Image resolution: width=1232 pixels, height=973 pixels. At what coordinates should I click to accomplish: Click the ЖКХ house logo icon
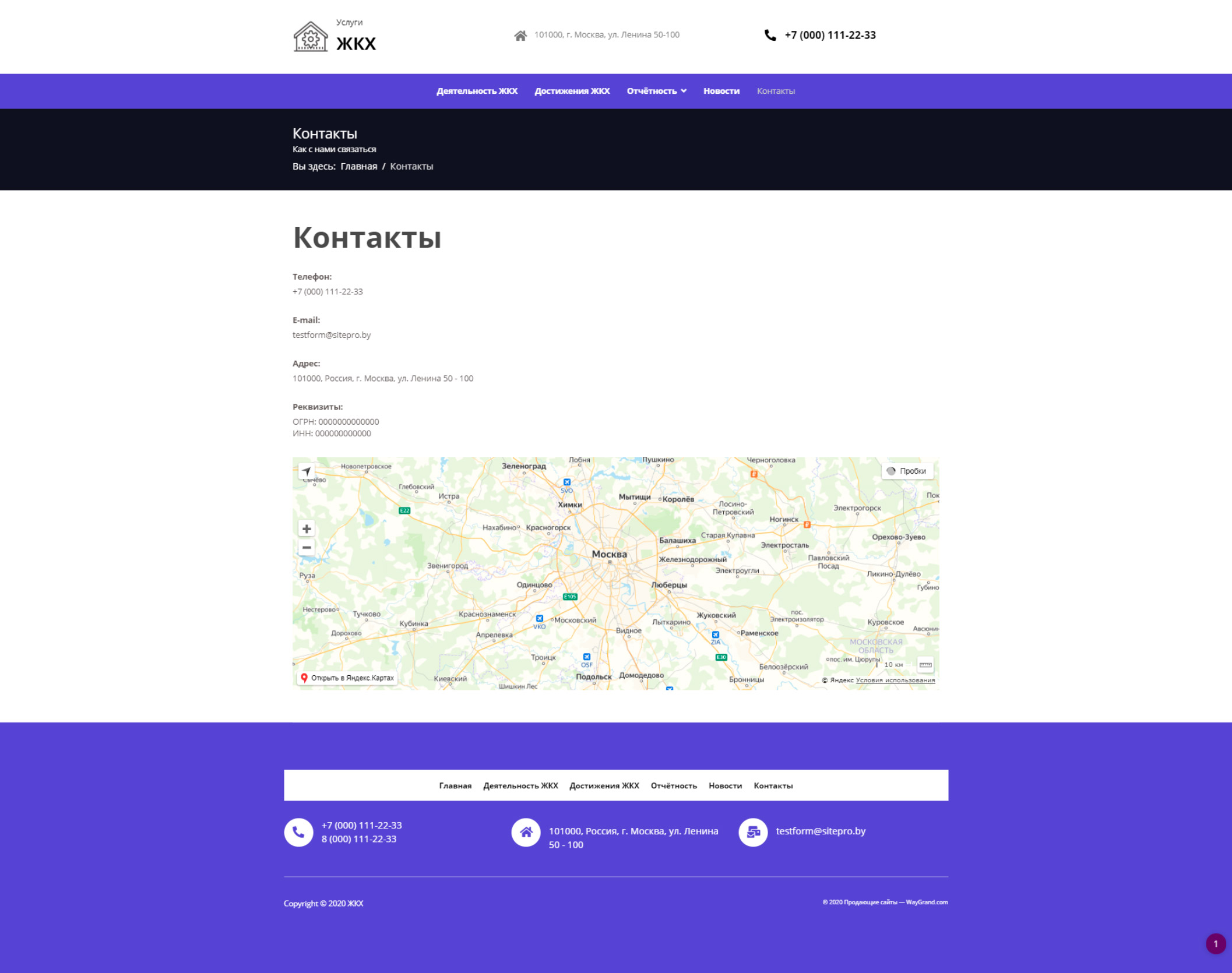tap(310, 37)
